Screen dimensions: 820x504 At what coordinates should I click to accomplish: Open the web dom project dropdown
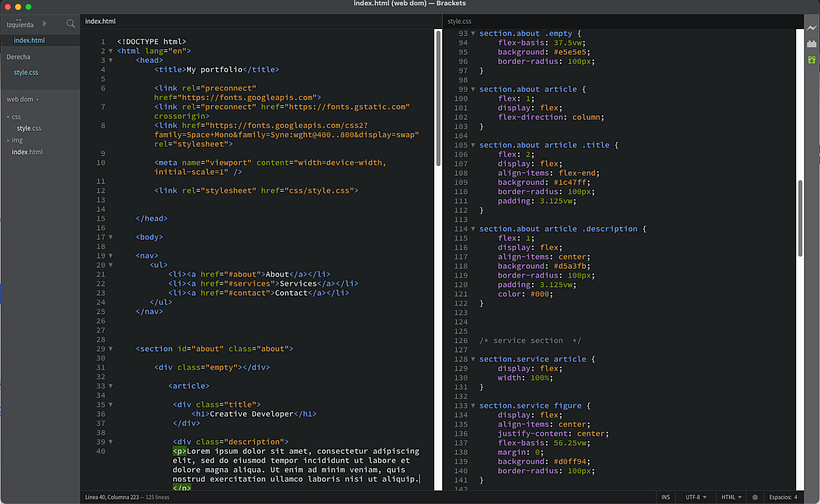(x=22, y=99)
